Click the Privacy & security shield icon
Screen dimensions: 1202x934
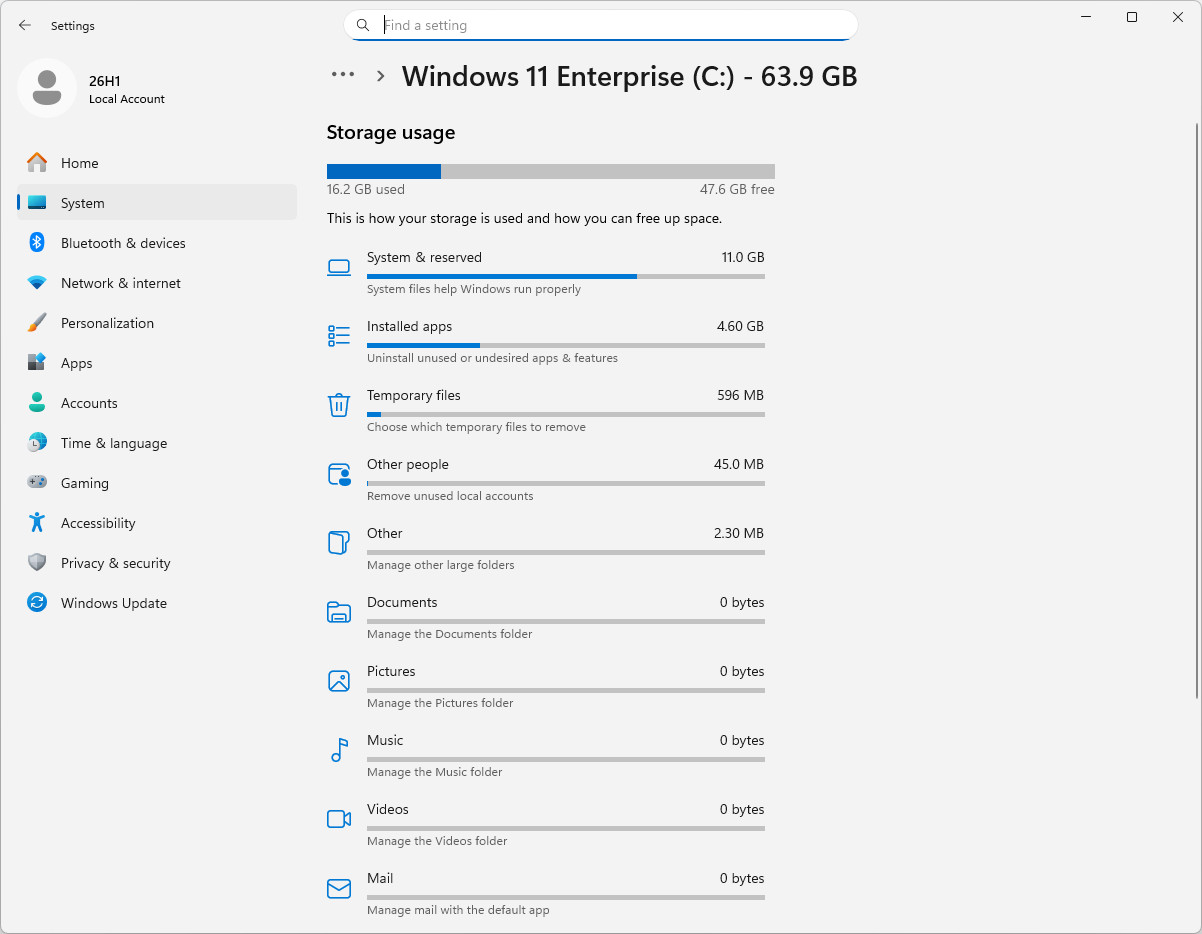[x=37, y=563]
